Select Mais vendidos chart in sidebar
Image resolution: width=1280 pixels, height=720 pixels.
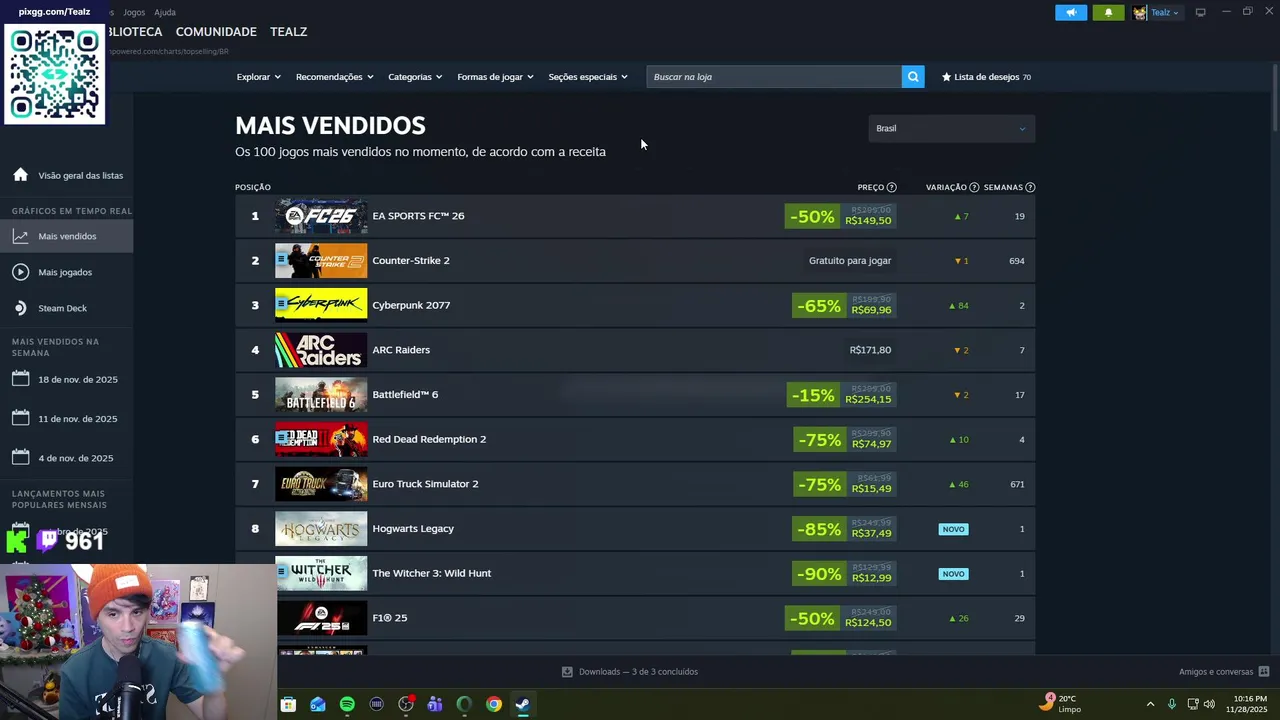click(66, 236)
